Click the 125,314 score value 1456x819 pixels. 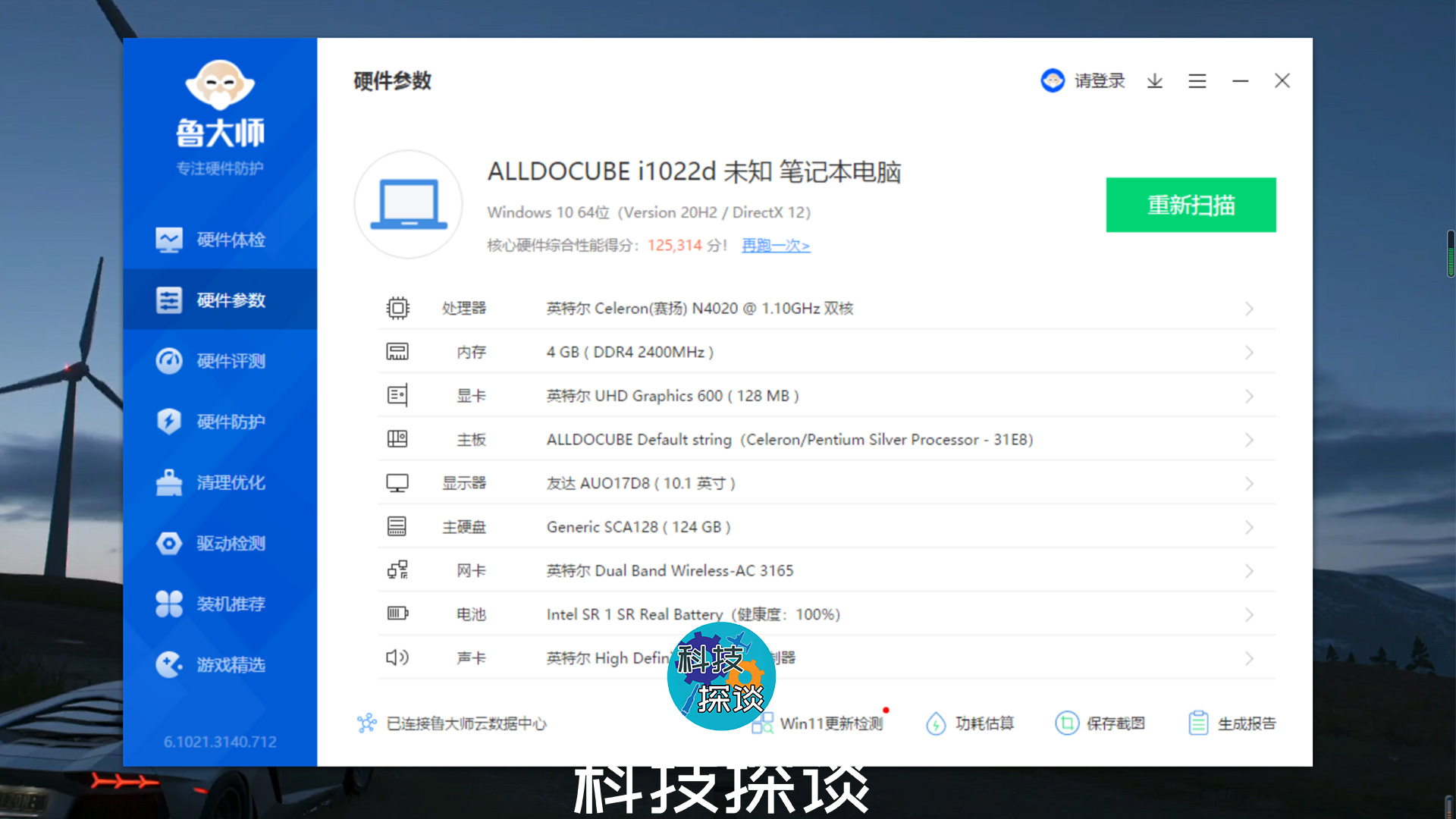(x=674, y=245)
